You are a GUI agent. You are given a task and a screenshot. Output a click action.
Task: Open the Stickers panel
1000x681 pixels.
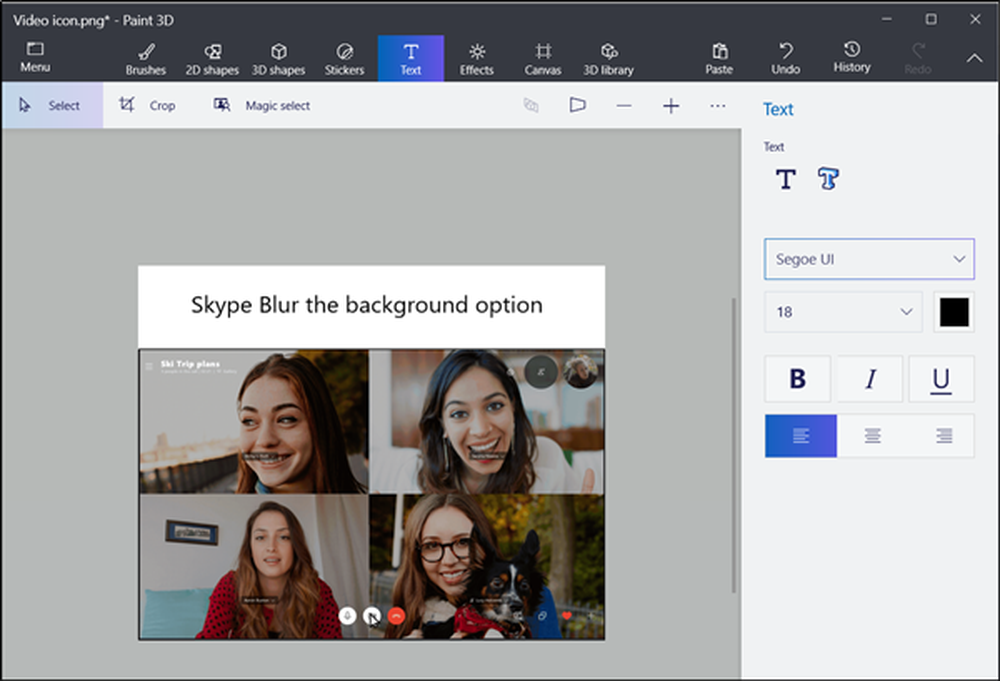344,58
